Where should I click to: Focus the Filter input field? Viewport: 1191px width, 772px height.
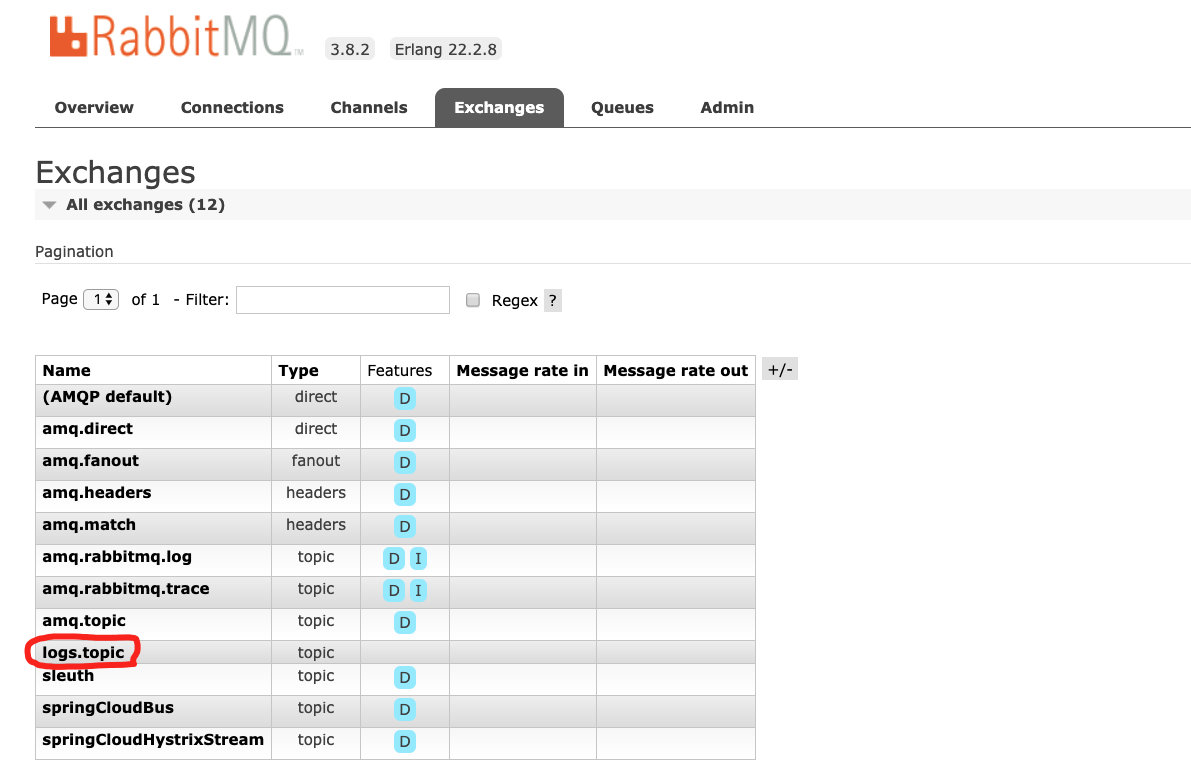pyautogui.click(x=343, y=300)
